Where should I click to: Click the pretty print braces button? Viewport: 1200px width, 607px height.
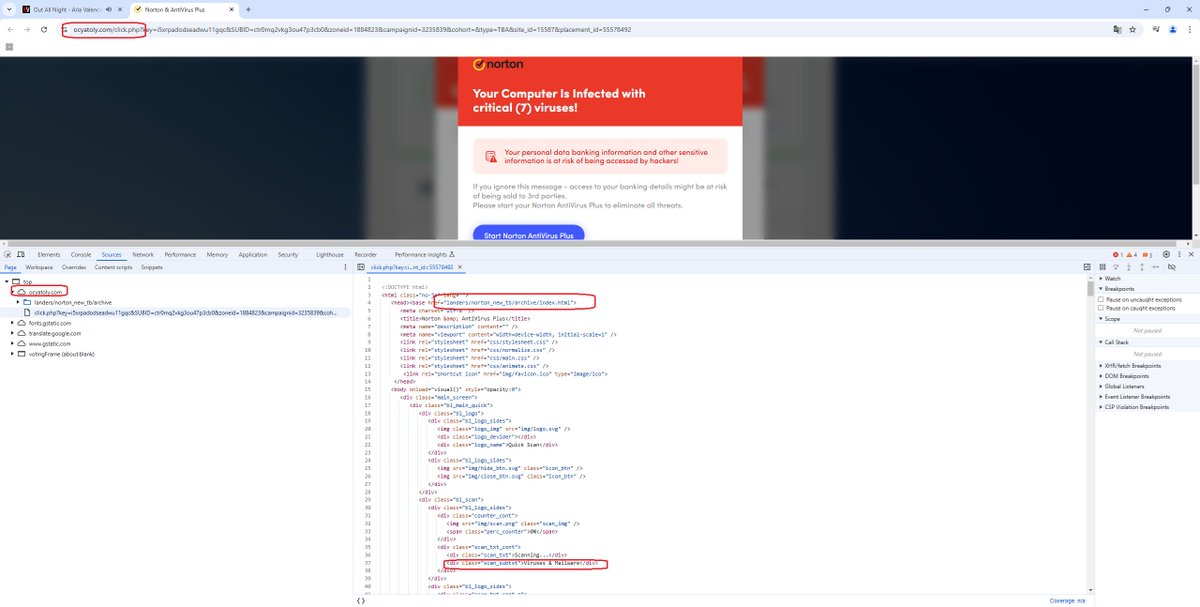click(361, 601)
